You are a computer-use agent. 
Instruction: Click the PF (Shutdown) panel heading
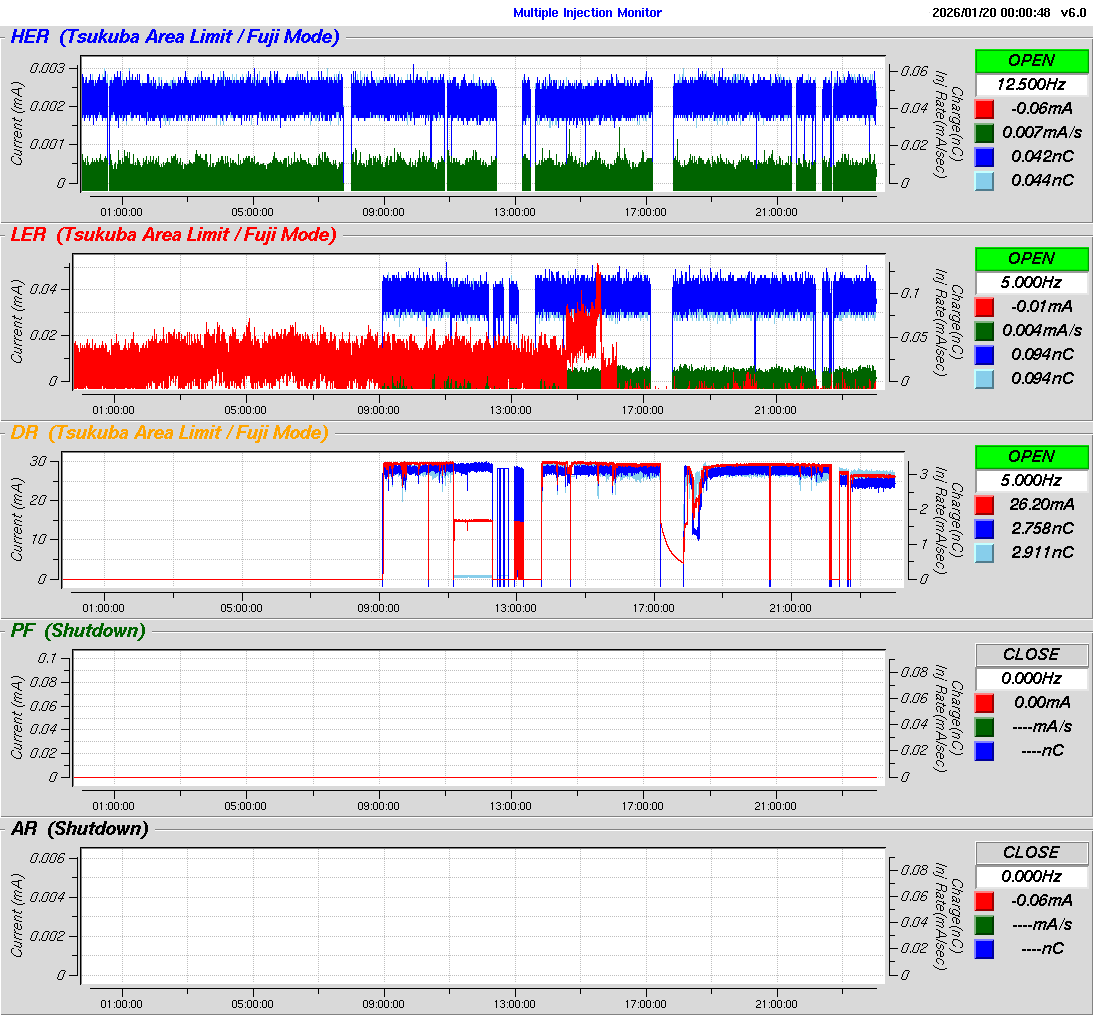pyautogui.click(x=77, y=631)
